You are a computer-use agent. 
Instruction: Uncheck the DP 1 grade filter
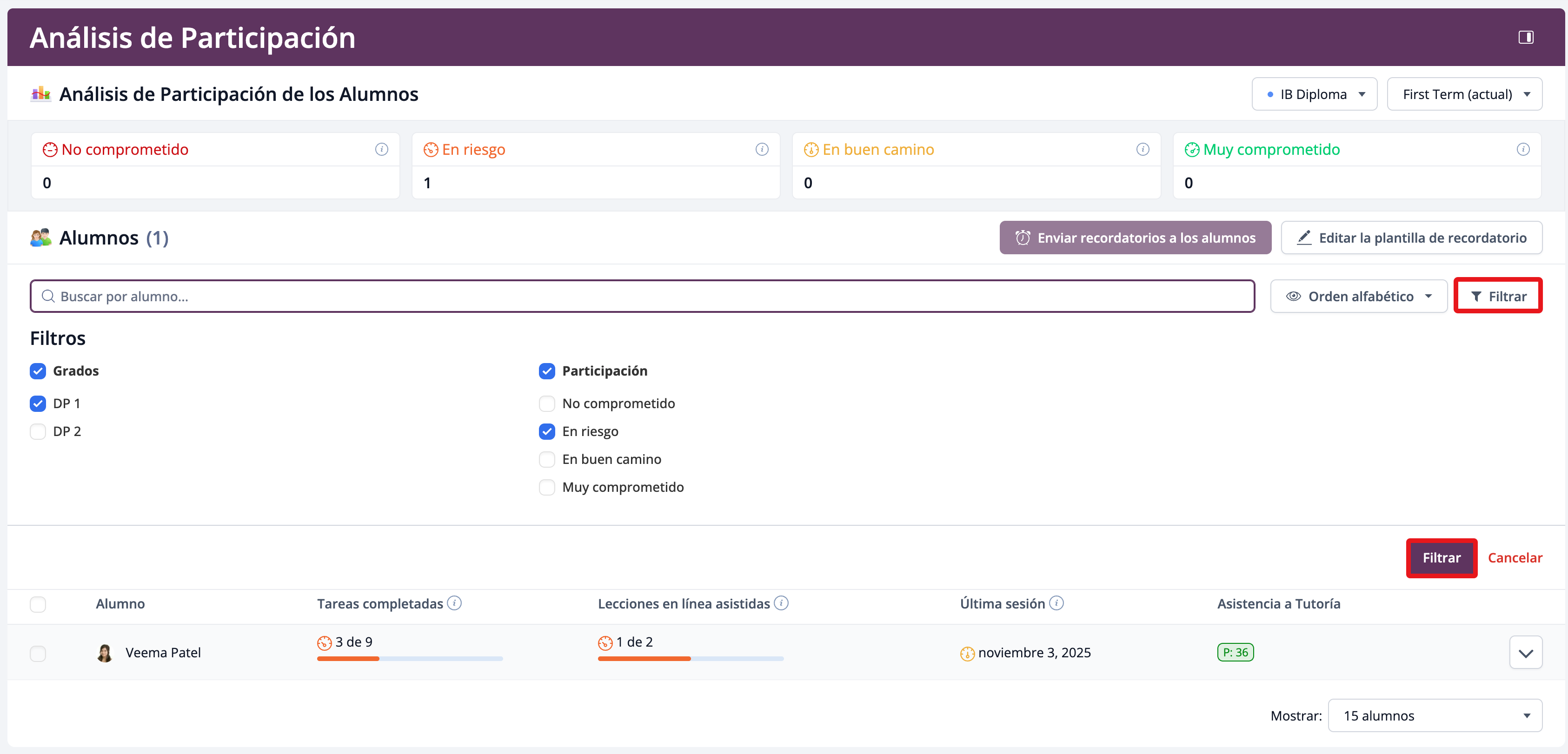coord(38,403)
